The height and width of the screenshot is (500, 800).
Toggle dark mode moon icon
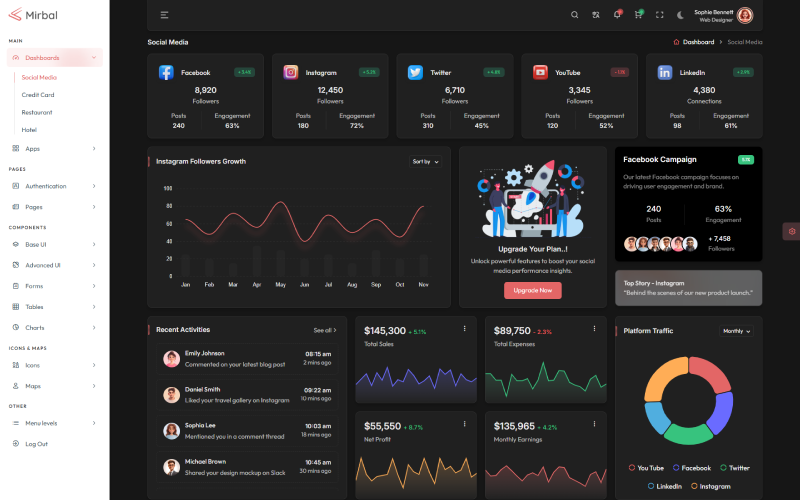tap(681, 15)
